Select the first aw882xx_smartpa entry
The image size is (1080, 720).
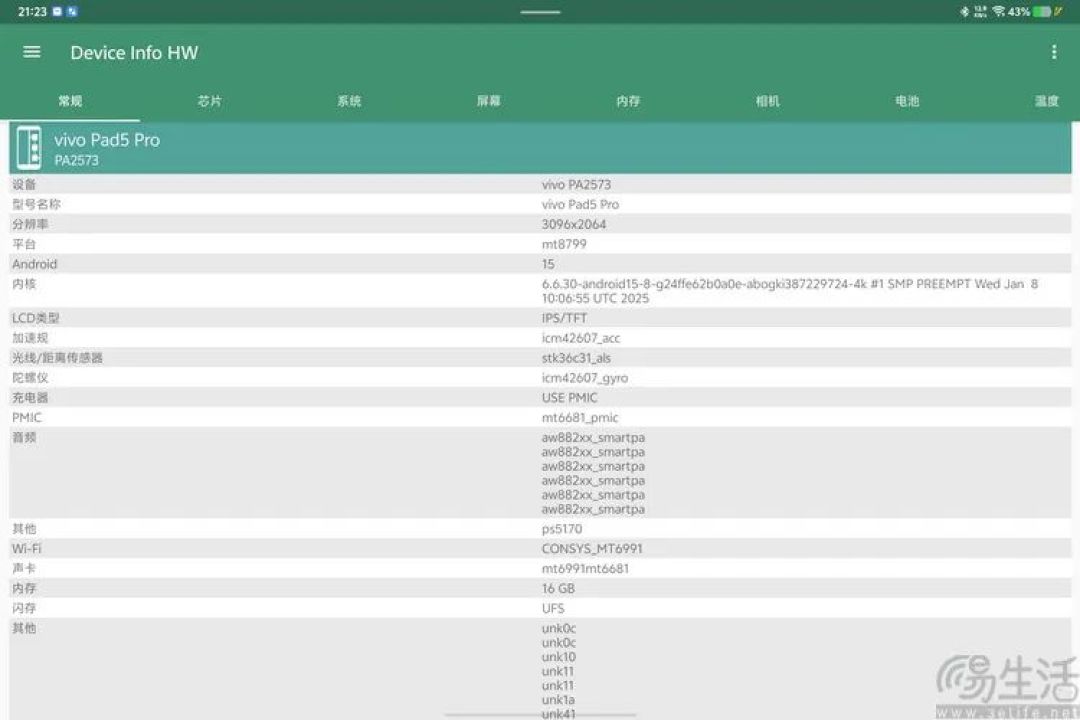tap(593, 438)
